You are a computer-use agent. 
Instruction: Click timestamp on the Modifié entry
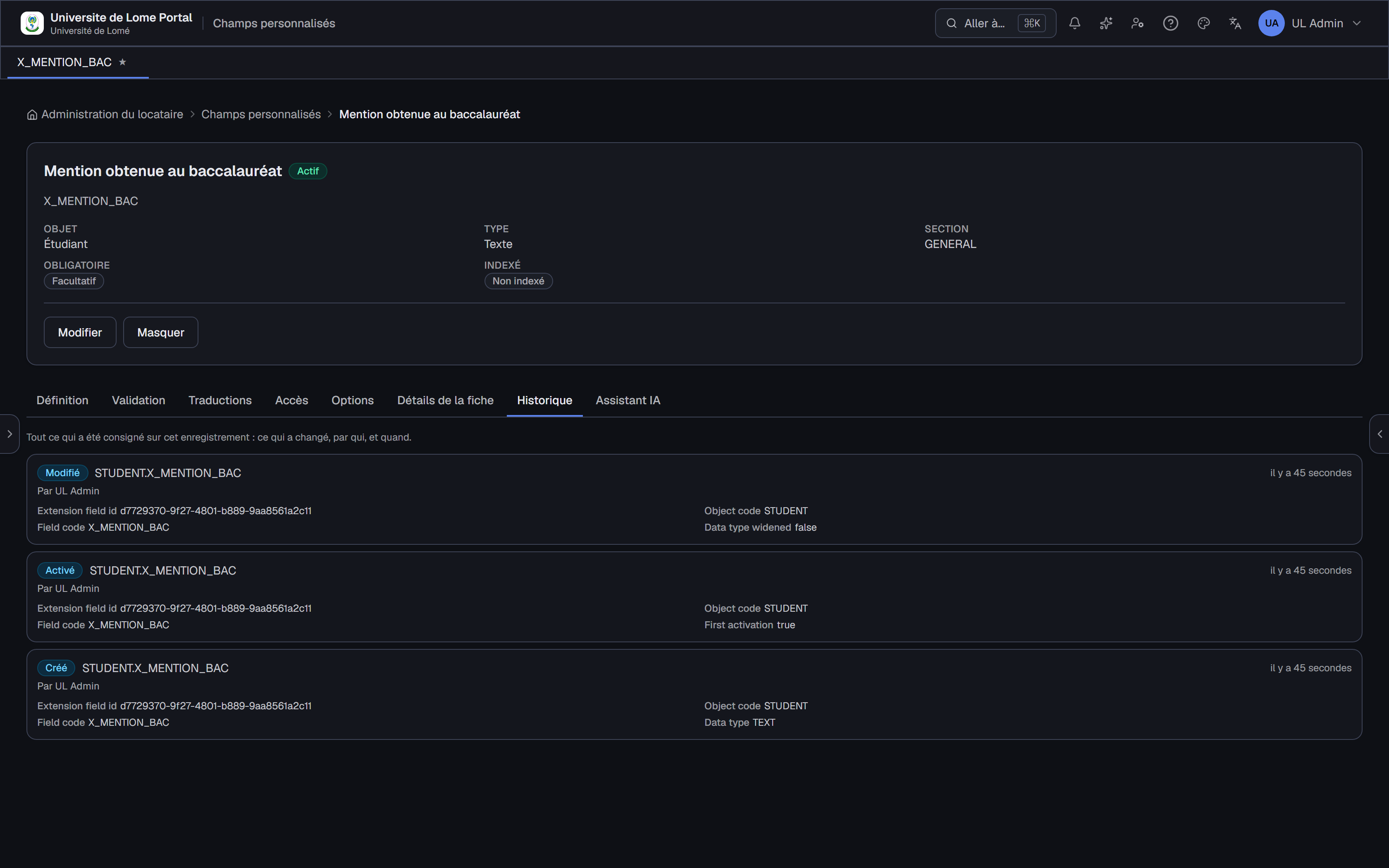(x=1310, y=473)
